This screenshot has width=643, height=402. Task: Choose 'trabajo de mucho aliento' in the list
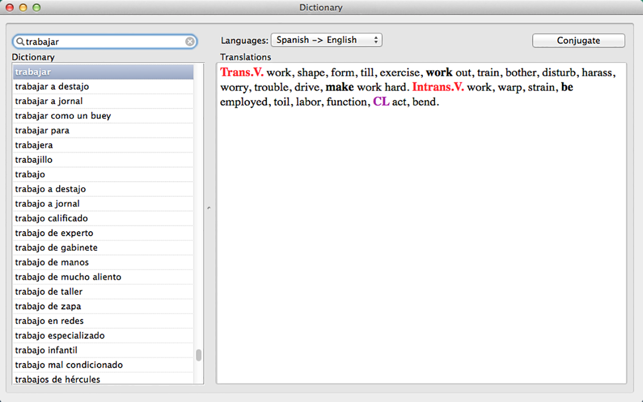(x=103, y=277)
